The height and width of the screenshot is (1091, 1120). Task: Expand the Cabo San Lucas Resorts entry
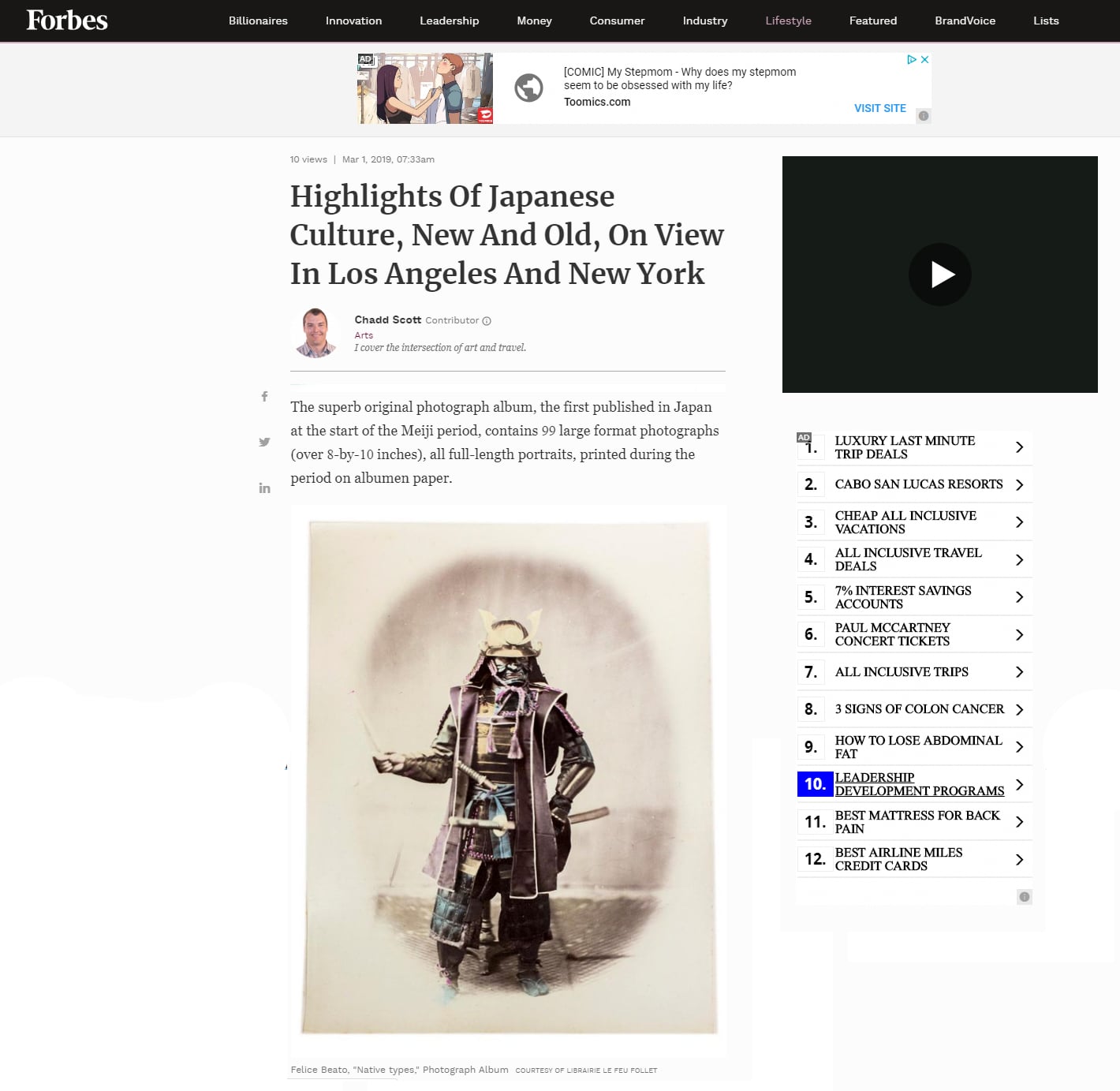click(1019, 484)
